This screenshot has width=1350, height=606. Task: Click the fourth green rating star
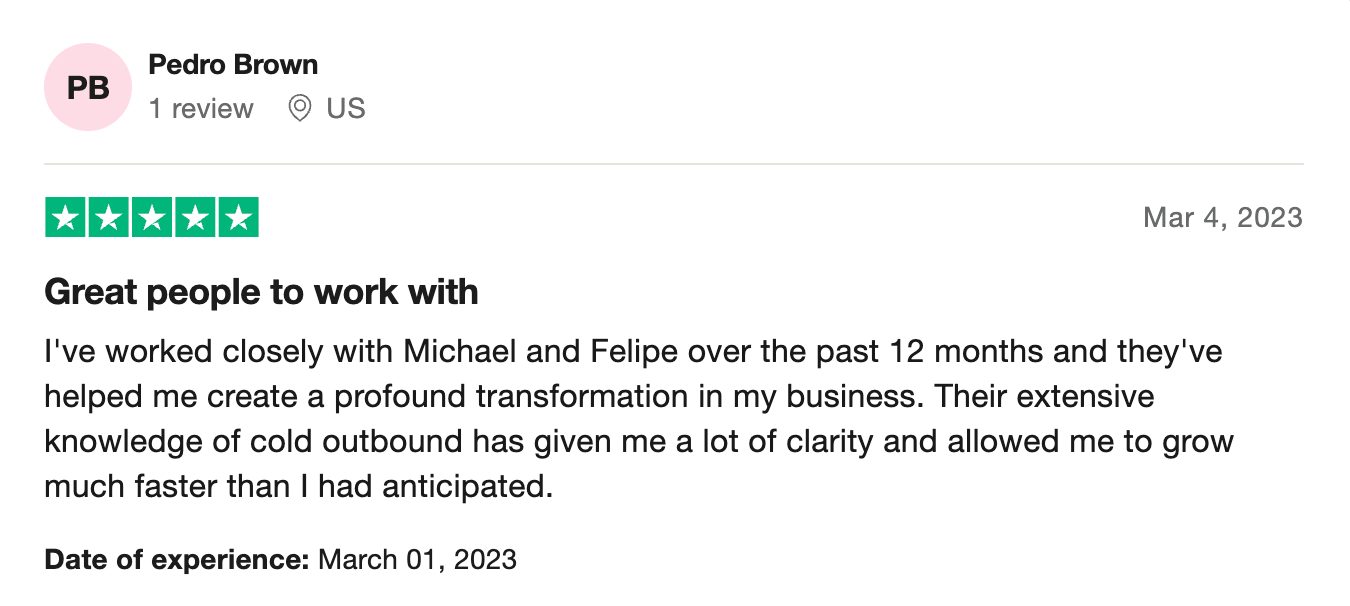coord(195,218)
